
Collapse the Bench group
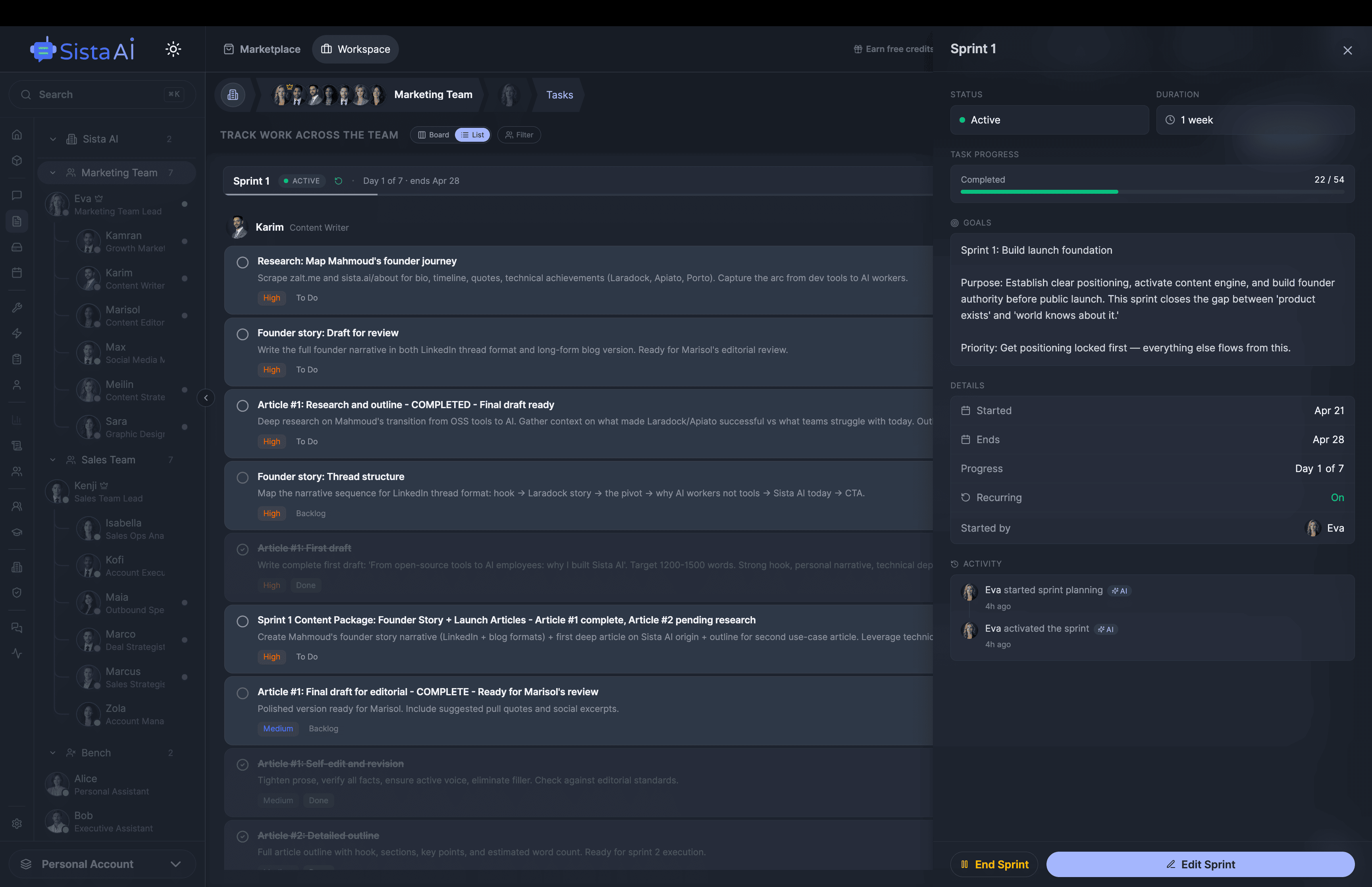point(53,753)
